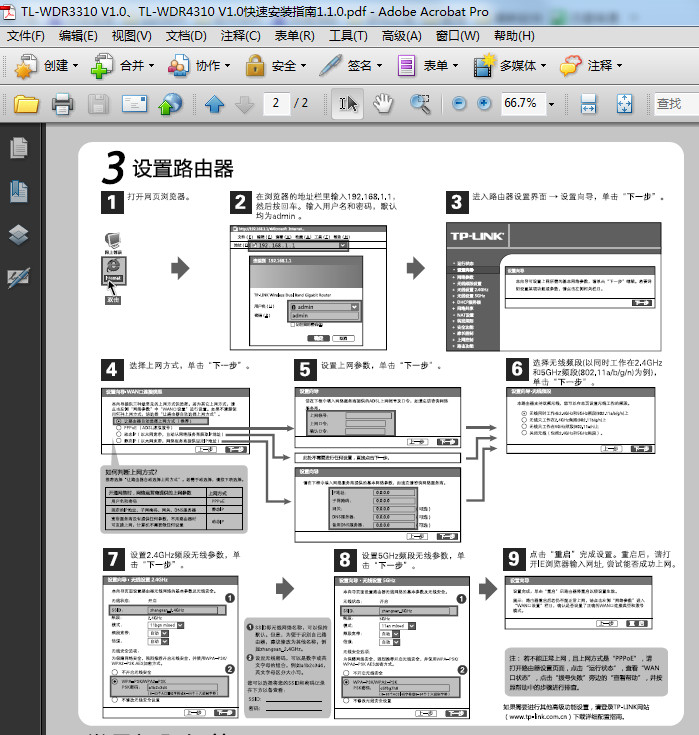Click the fit one full page icon

[x=624, y=104]
